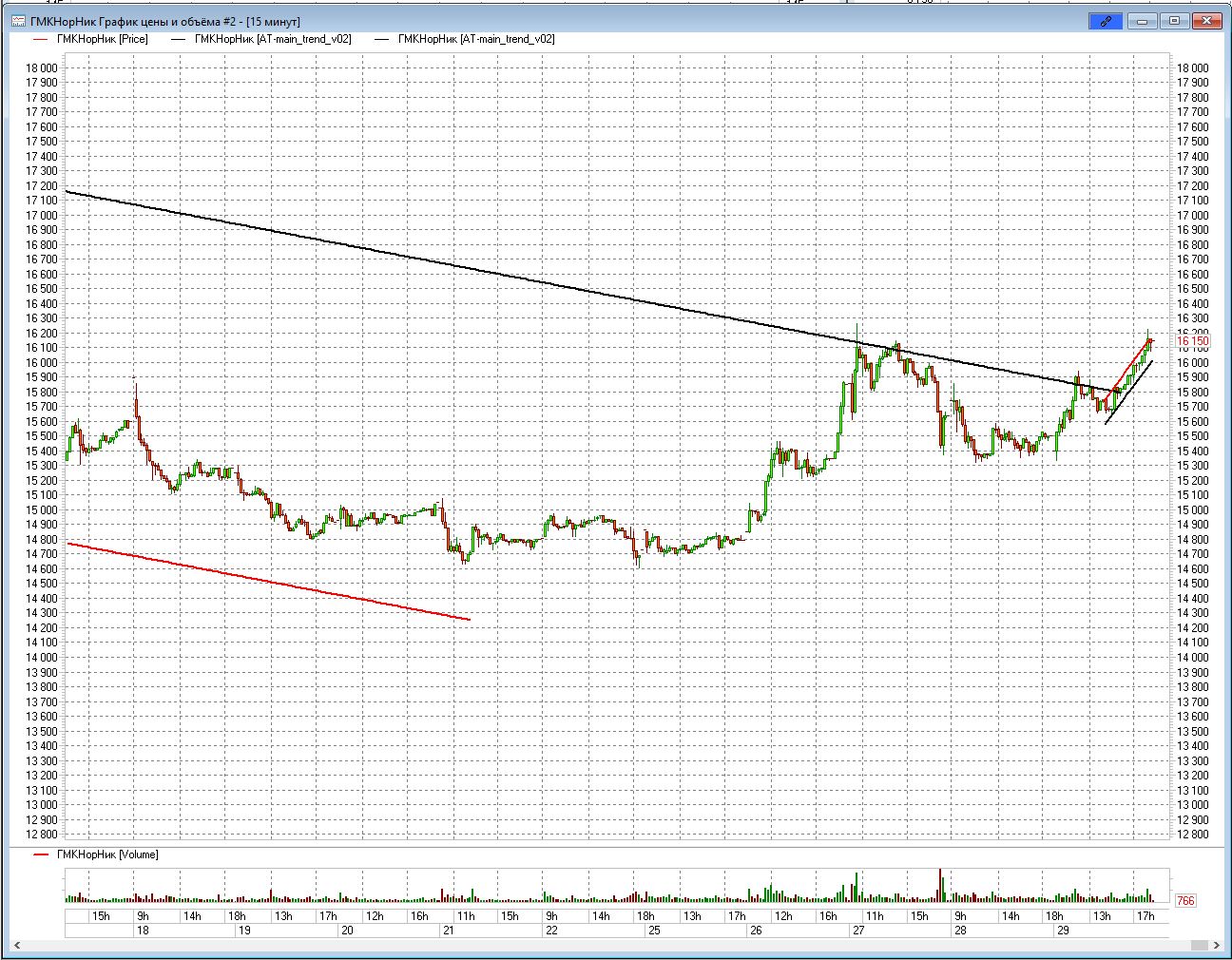The image size is (1232, 960).
Task: Click the 766 volume value label
Action: tap(1185, 901)
